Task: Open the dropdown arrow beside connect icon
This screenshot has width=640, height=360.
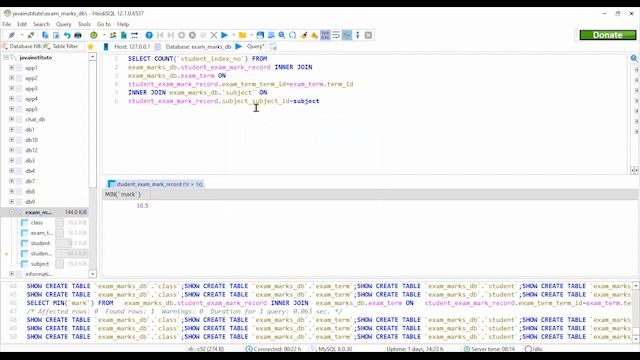Action: [21, 36]
